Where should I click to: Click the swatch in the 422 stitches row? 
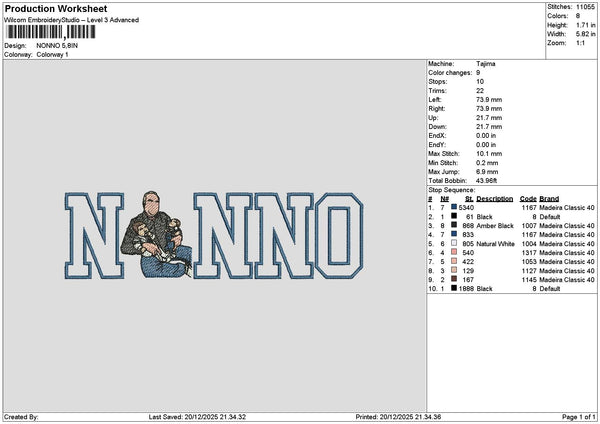pos(454,261)
